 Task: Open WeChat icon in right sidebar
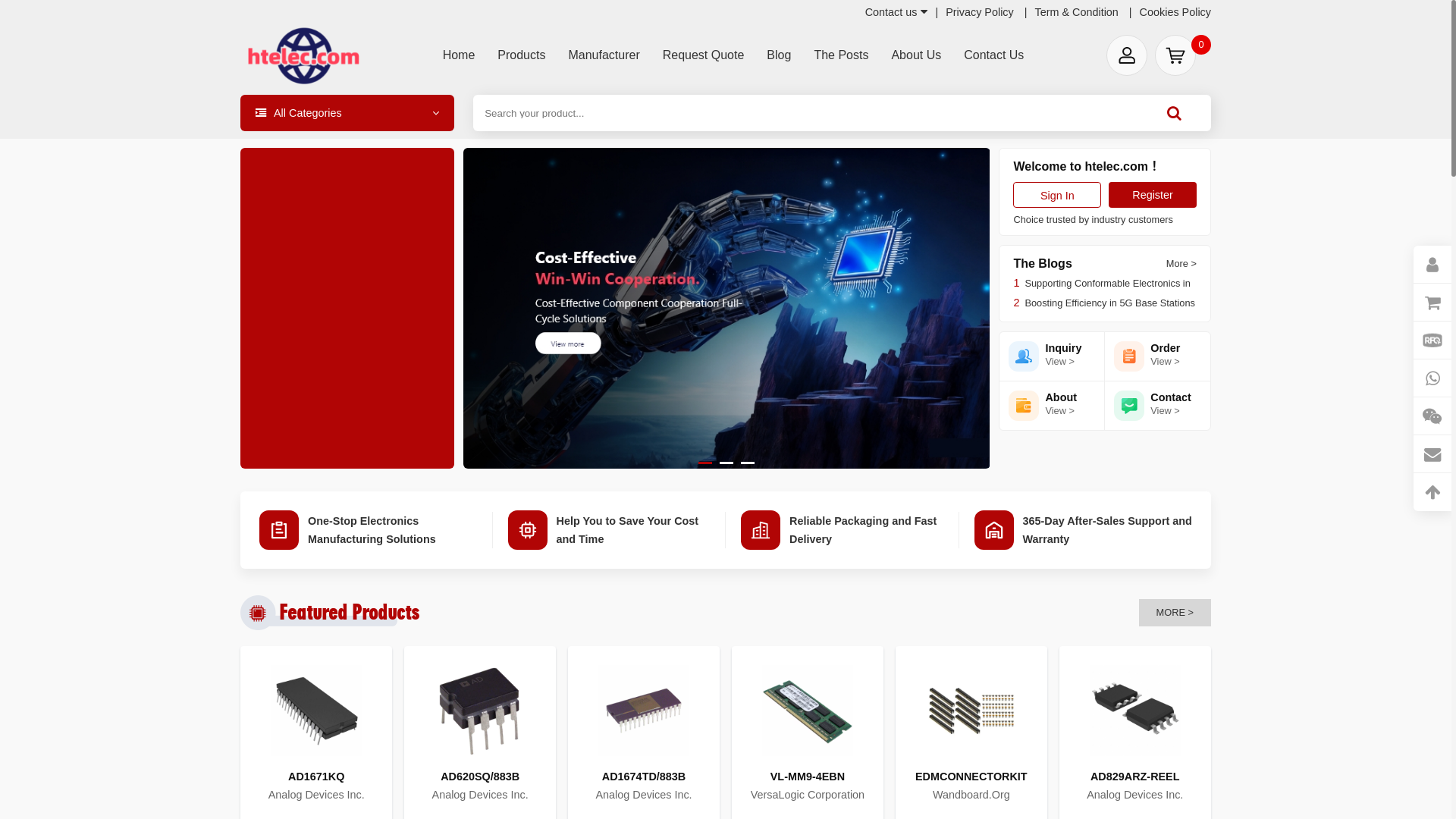pos(1432,416)
